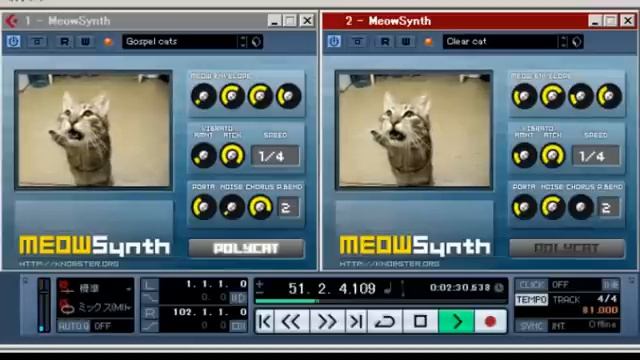Go to next marker in transport
This screenshot has width=640, height=360.
point(356,322)
